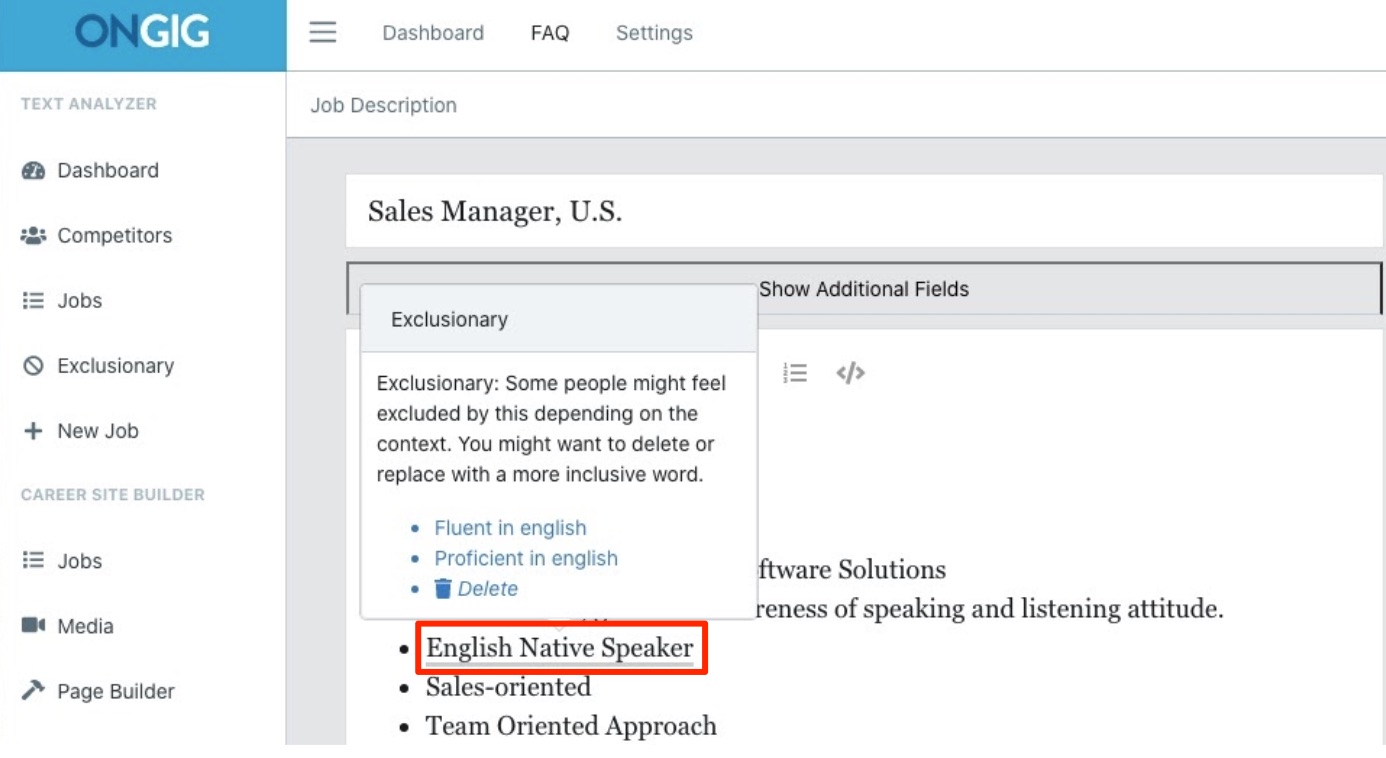Click the hamburger menu icon
Viewport: 1386px width, 758px height.
(x=322, y=33)
